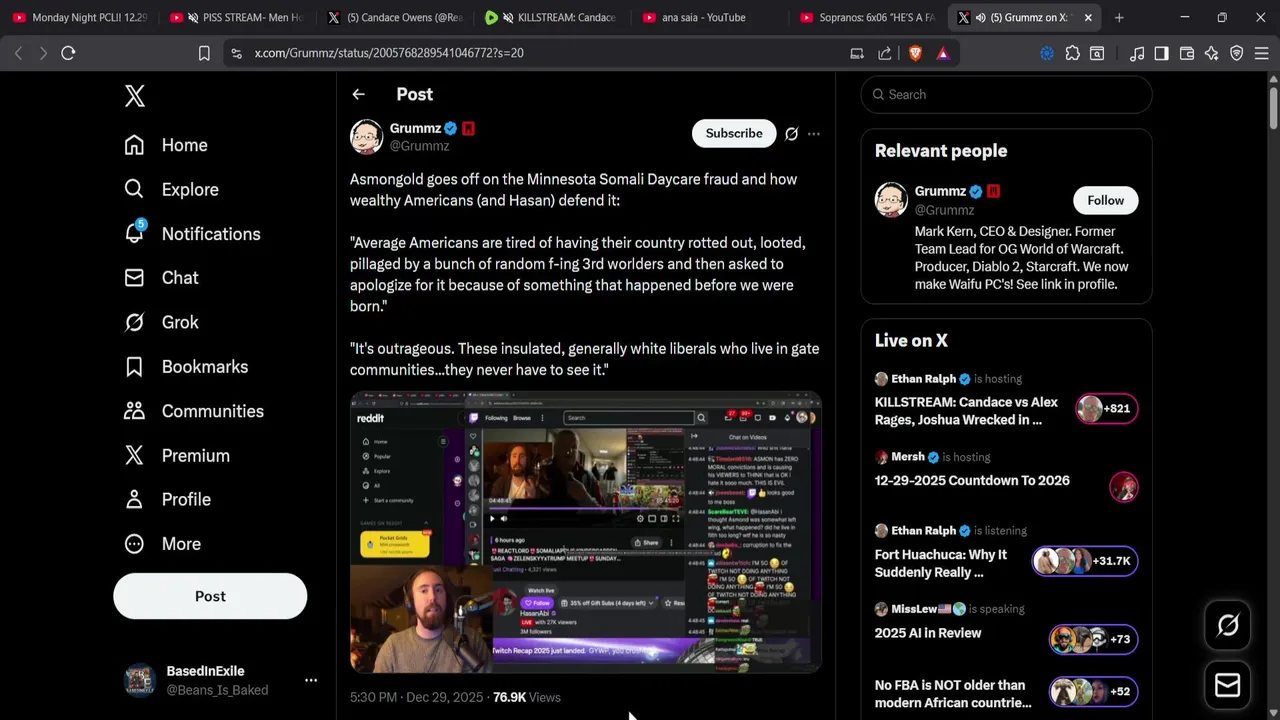Open Leo AI sparkle icon
The image size is (1280, 720).
1212,53
